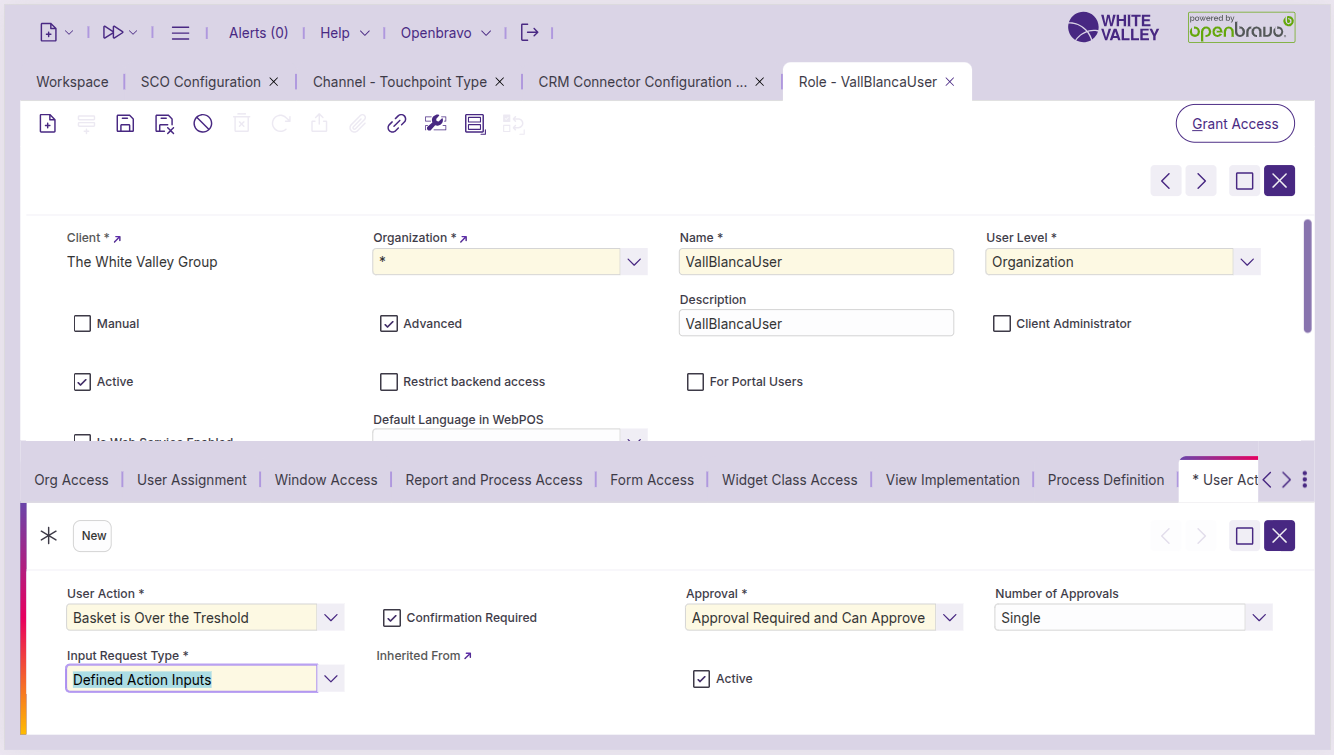1334x755 pixels.
Task: Click into the Description text field
Action: point(815,324)
